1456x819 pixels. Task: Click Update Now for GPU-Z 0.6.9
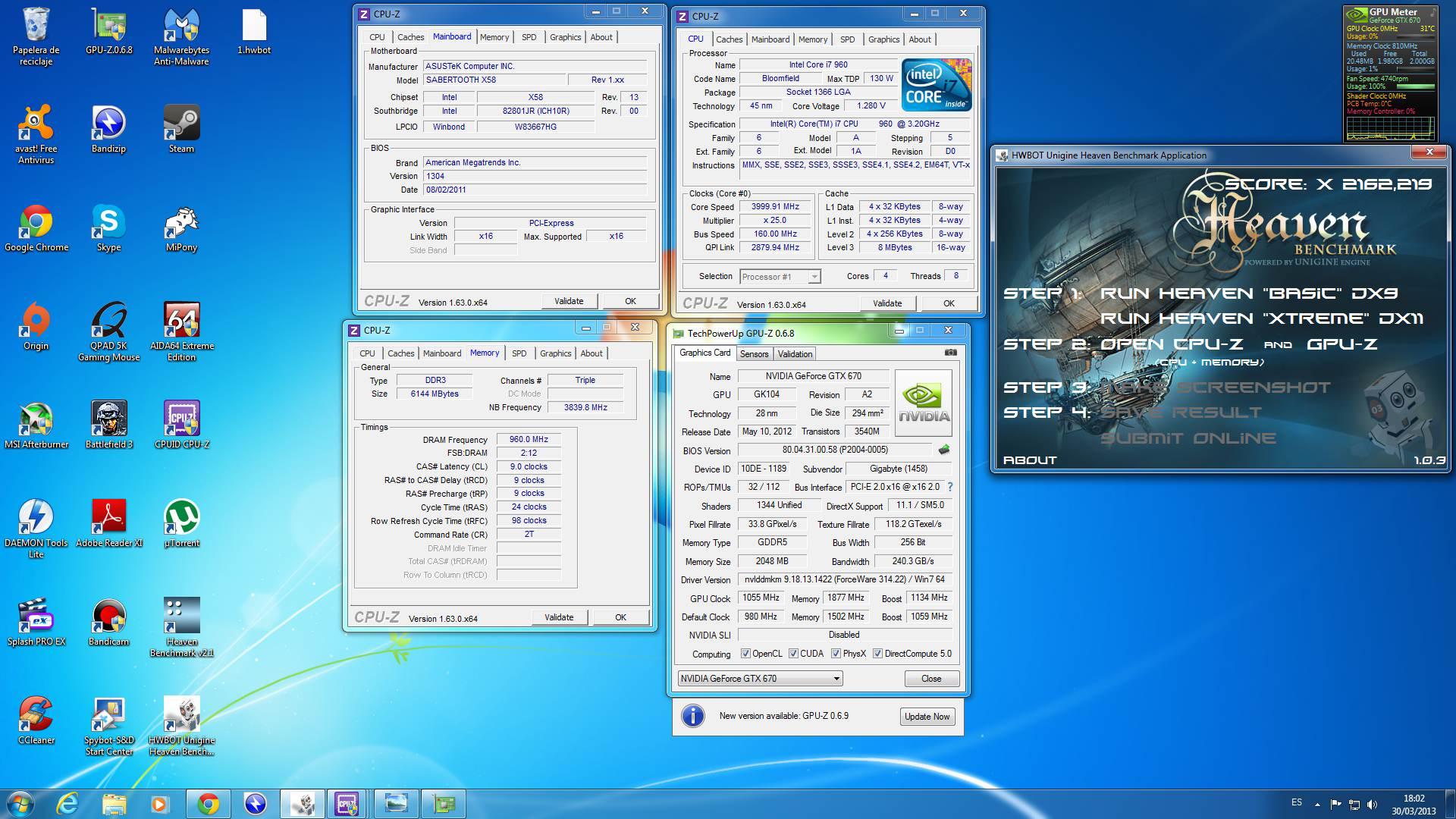927,717
